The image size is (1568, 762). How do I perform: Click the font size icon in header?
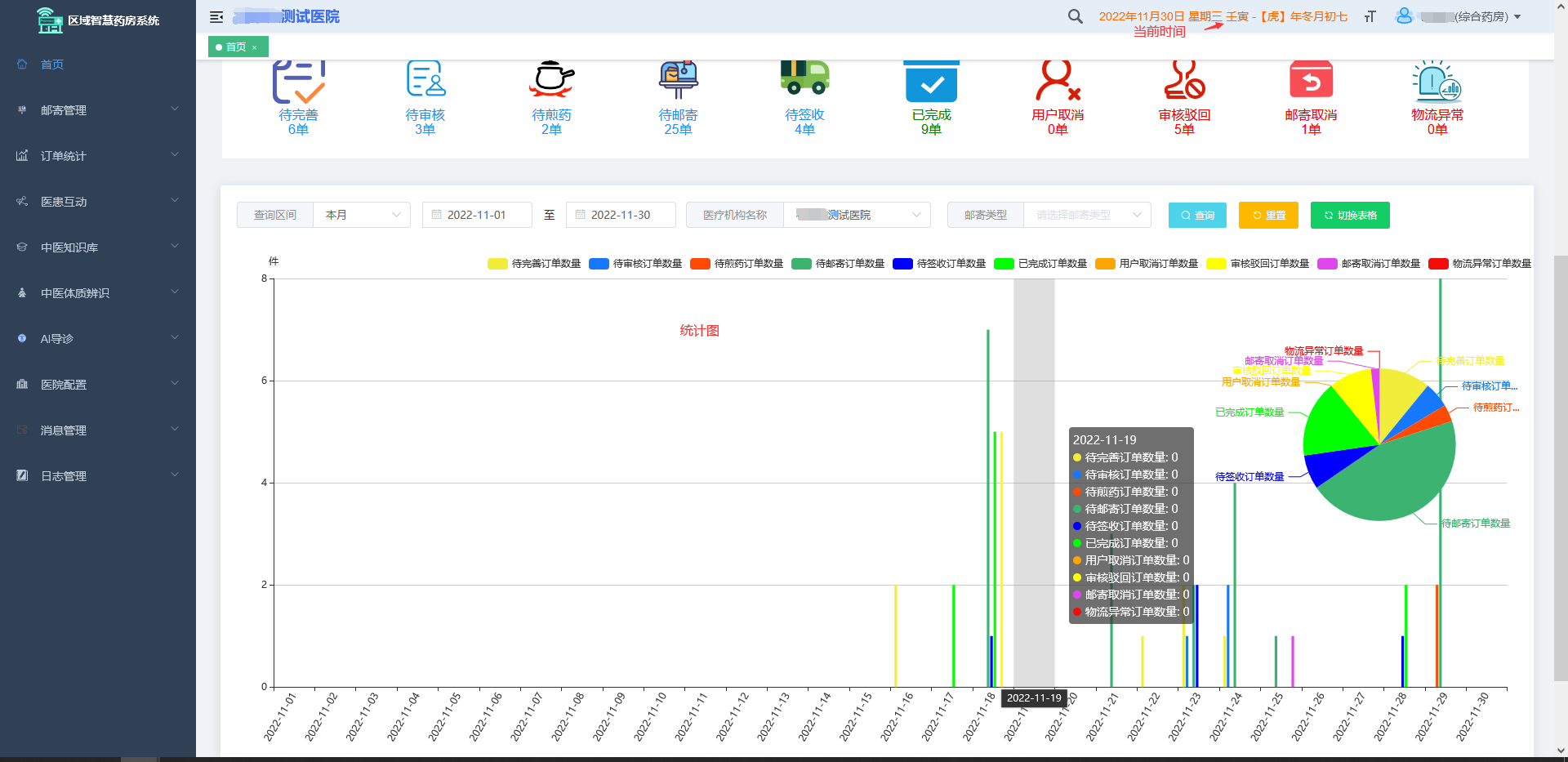pos(1370,16)
